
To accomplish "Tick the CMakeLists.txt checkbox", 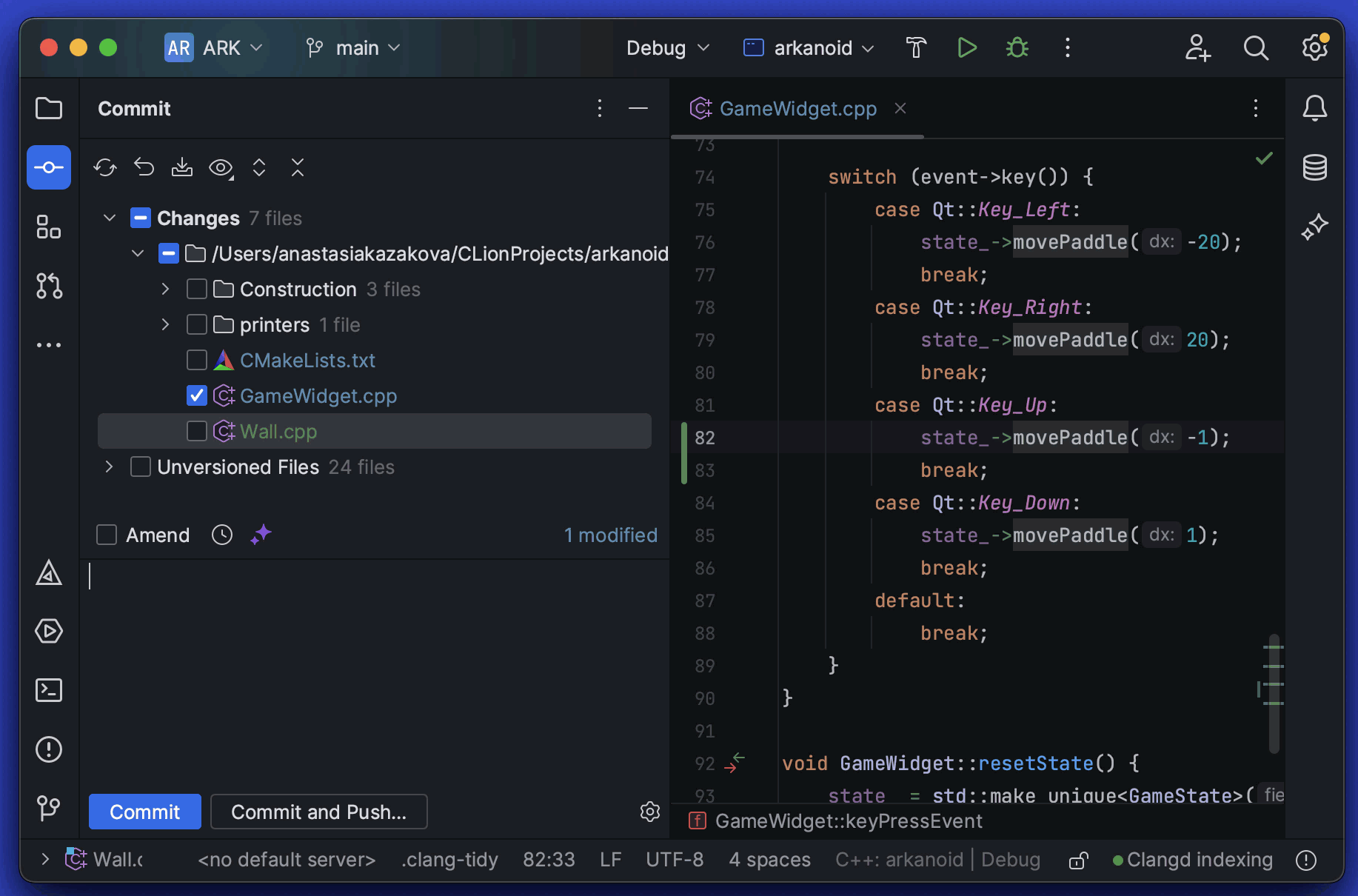I will point(197,361).
